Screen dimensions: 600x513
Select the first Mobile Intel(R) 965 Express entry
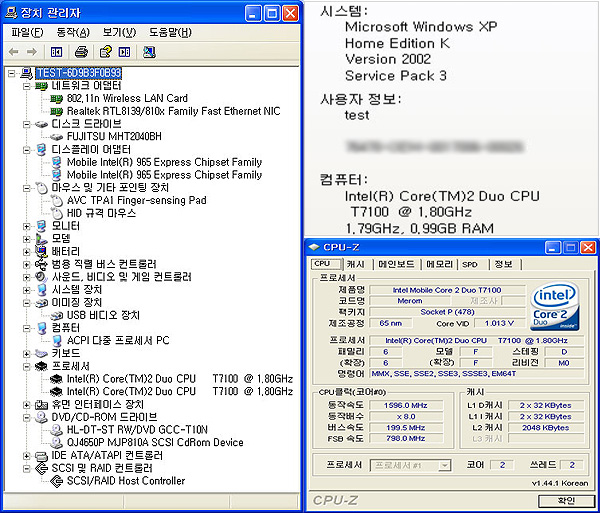click(164, 162)
